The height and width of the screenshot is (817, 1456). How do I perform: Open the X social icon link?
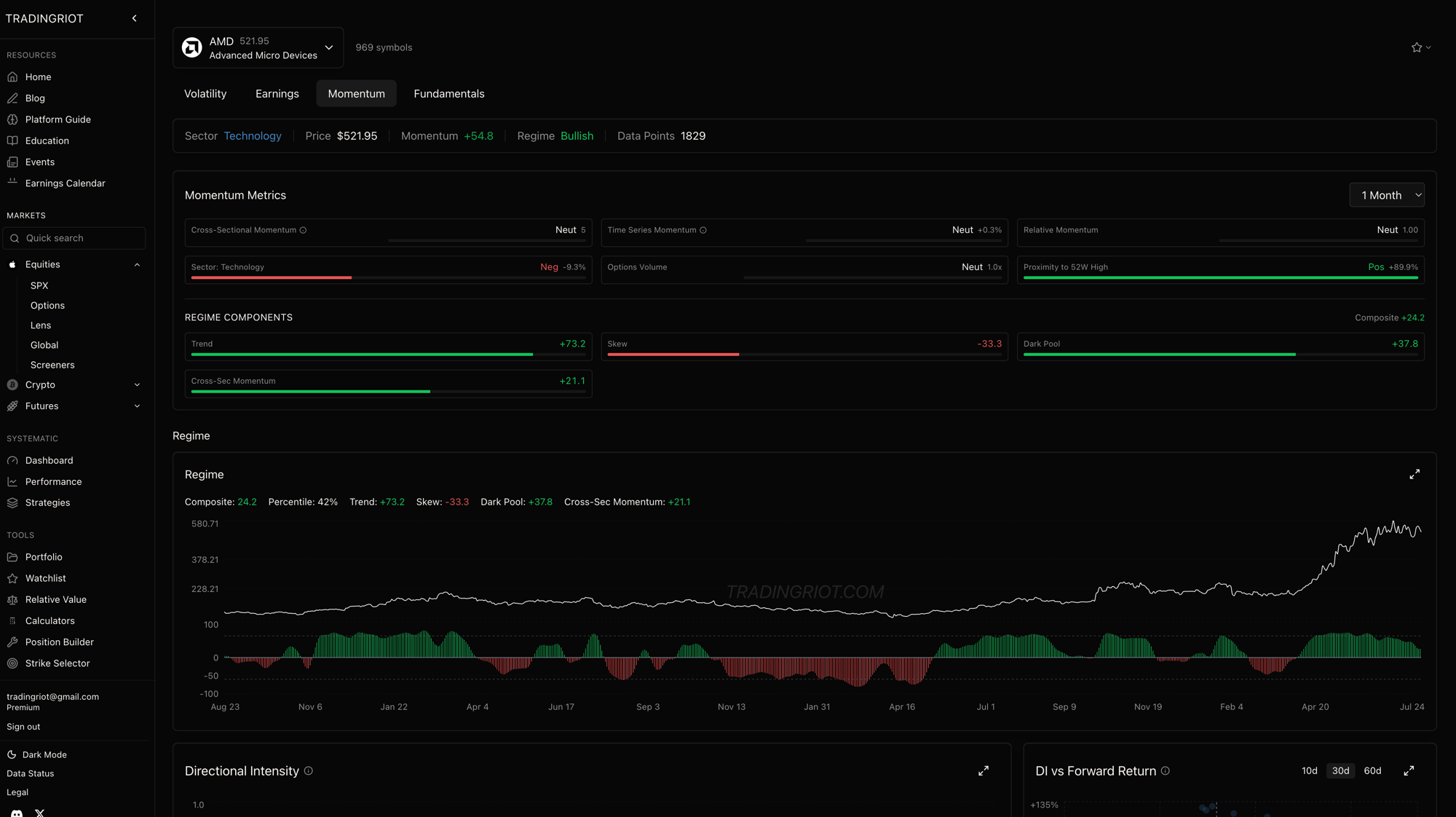coord(40,813)
